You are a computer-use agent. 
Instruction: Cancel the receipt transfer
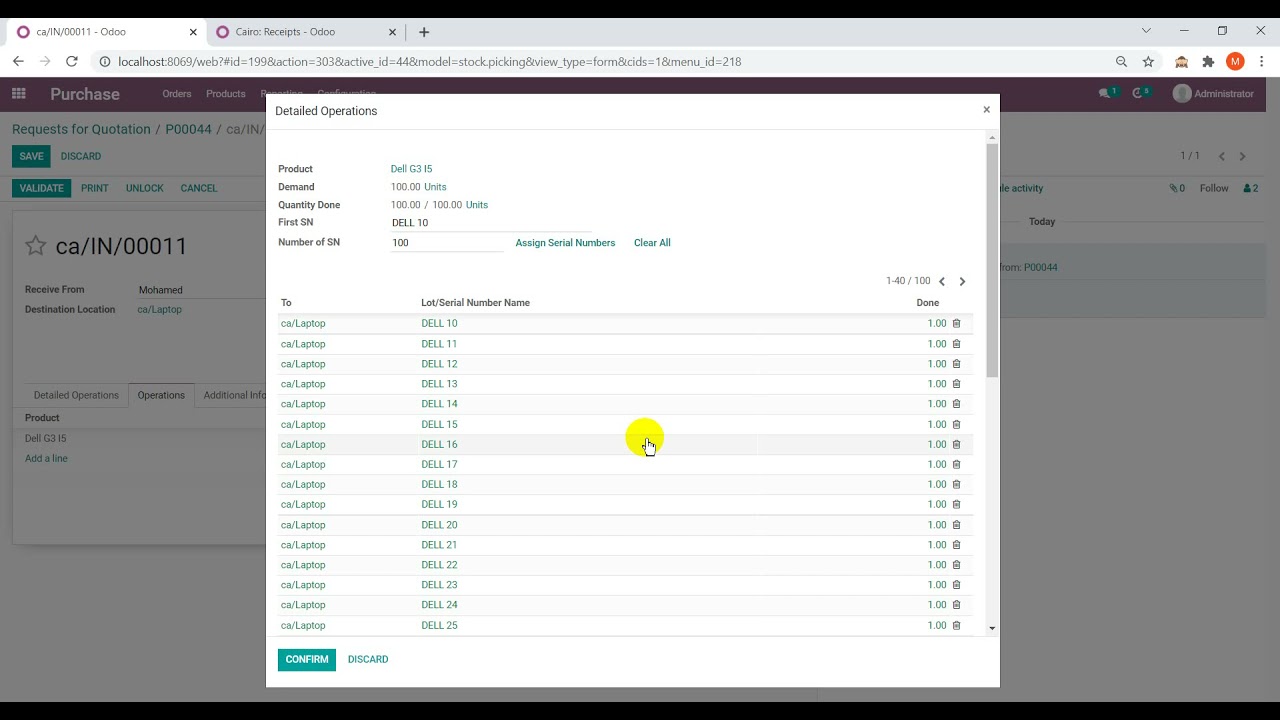click(x=198, y=188)
